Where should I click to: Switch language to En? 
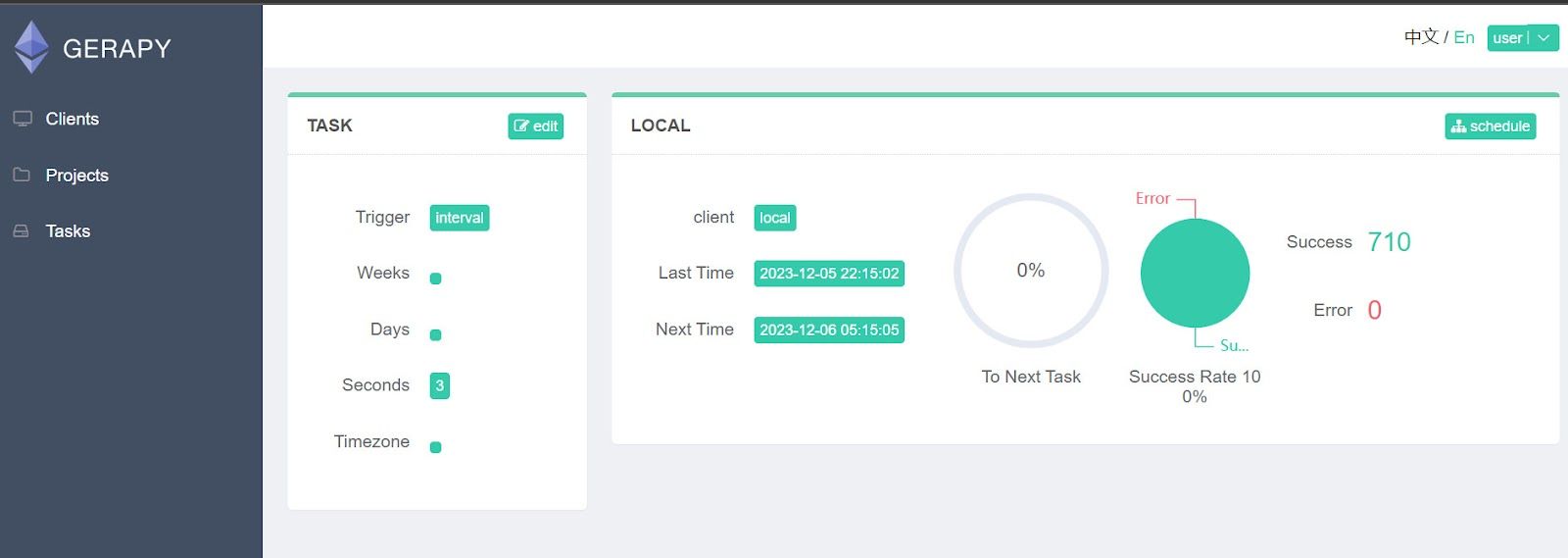pos(1464,37)
